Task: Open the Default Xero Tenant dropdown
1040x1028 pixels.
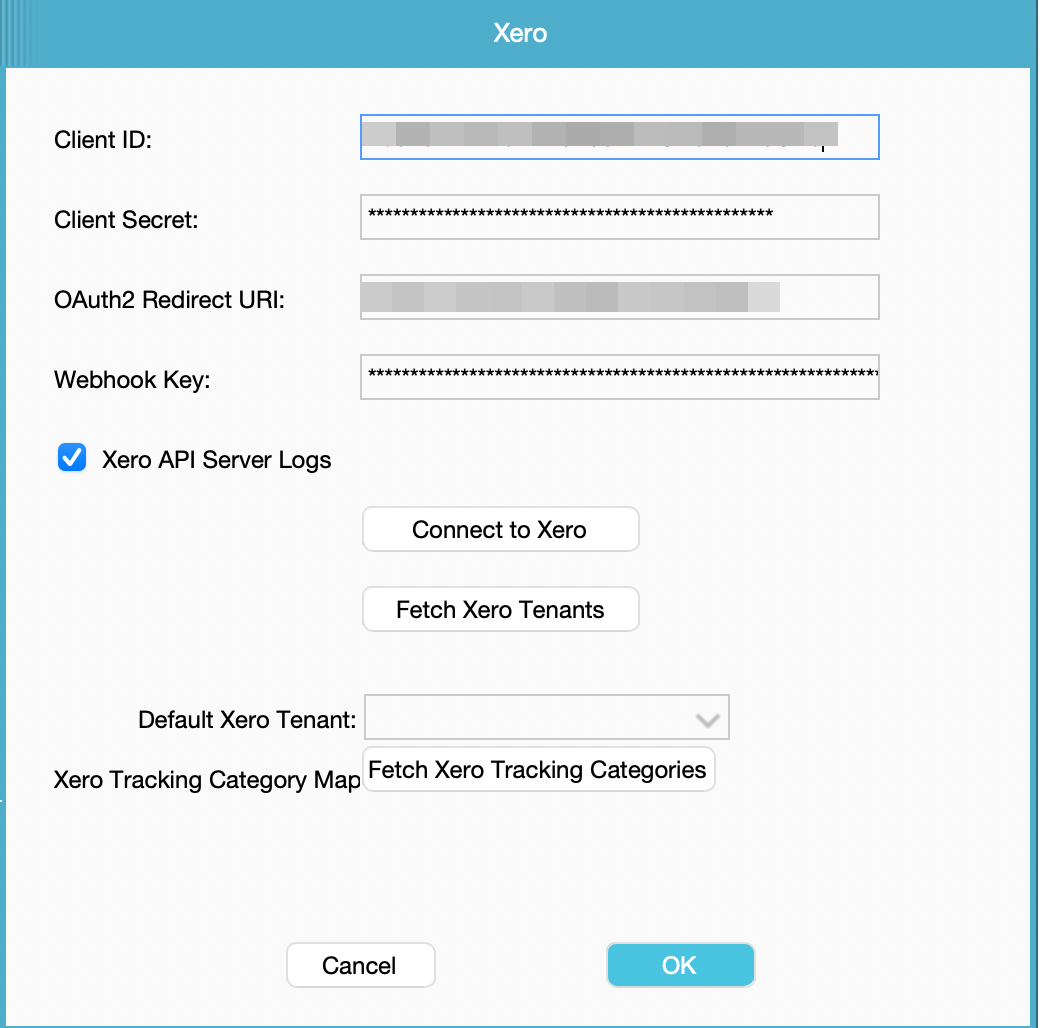Action: 547,718
